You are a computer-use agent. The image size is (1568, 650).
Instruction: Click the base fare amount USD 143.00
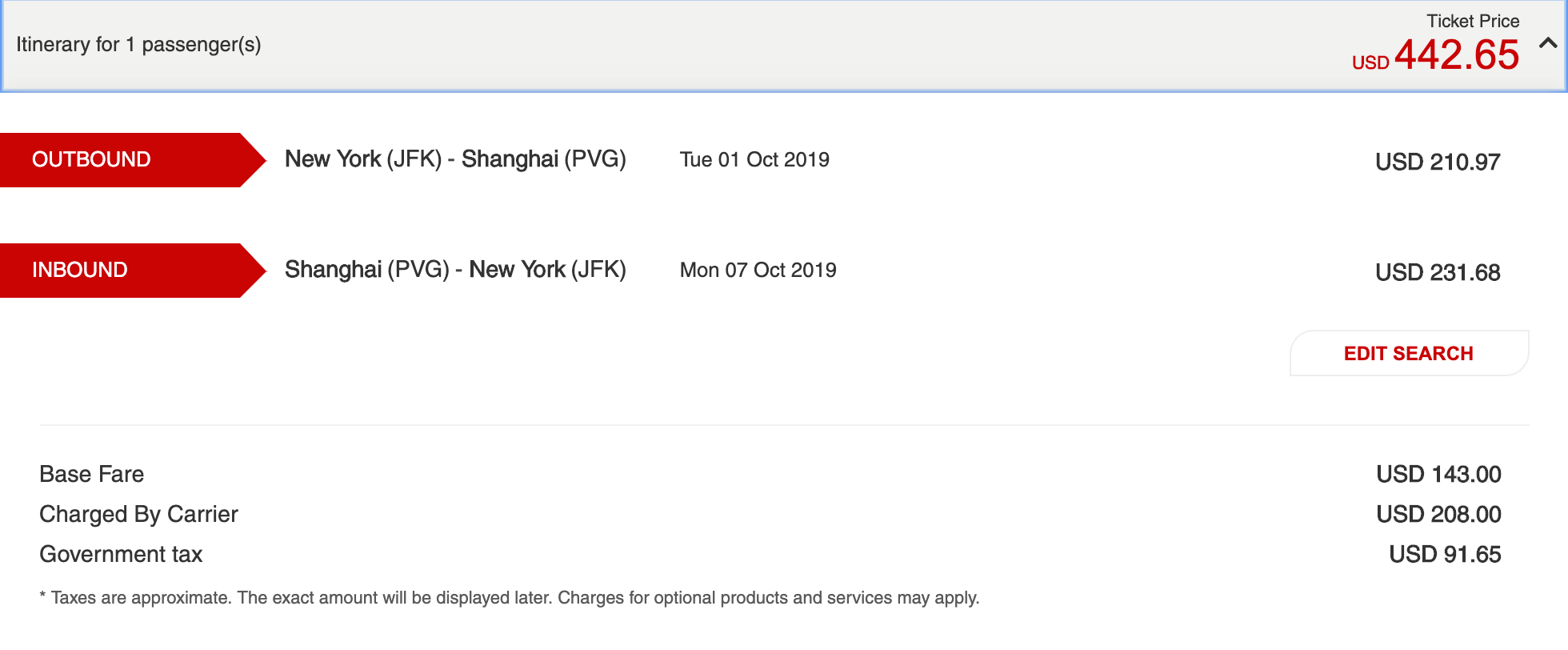click(x=1438, y=474)
